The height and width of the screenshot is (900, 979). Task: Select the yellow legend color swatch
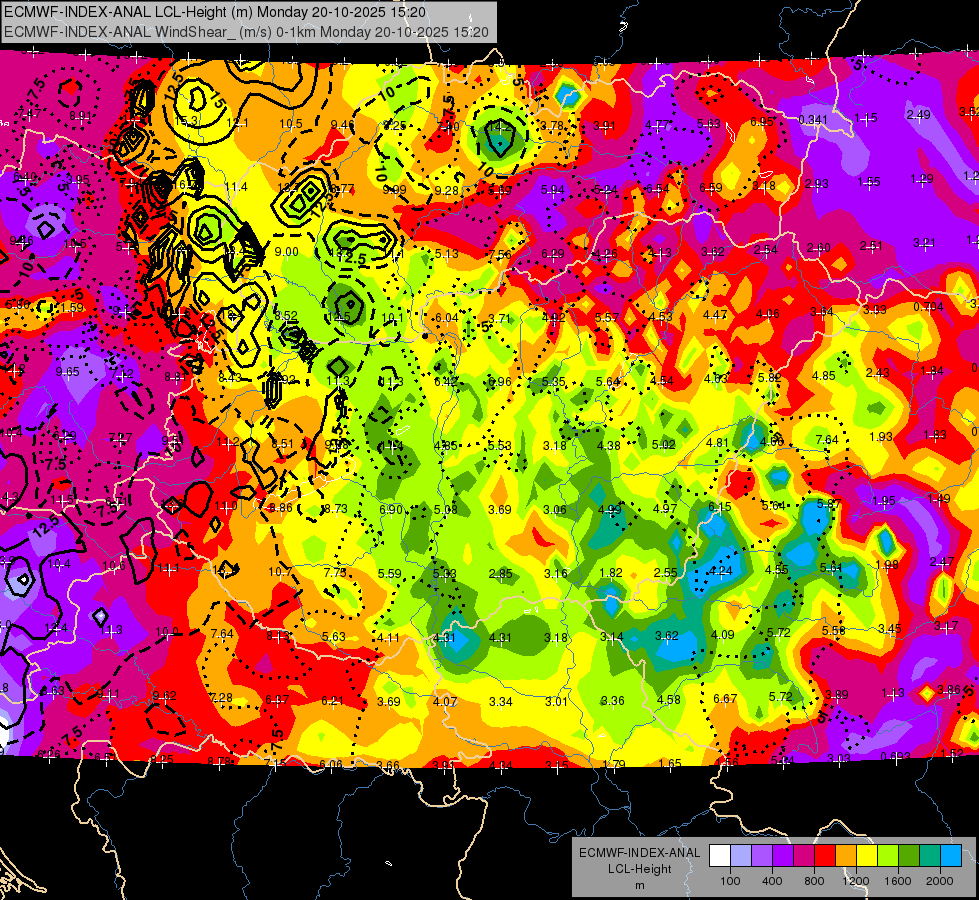pyautogui.click(x=867, y=856)
